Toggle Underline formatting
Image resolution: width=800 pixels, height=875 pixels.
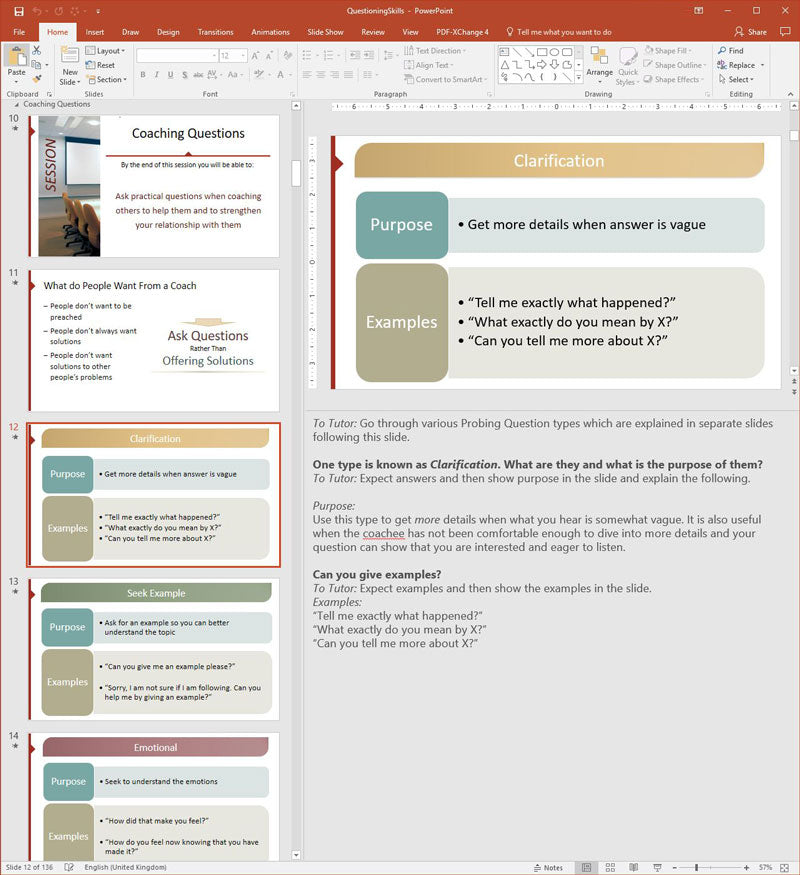170,74
